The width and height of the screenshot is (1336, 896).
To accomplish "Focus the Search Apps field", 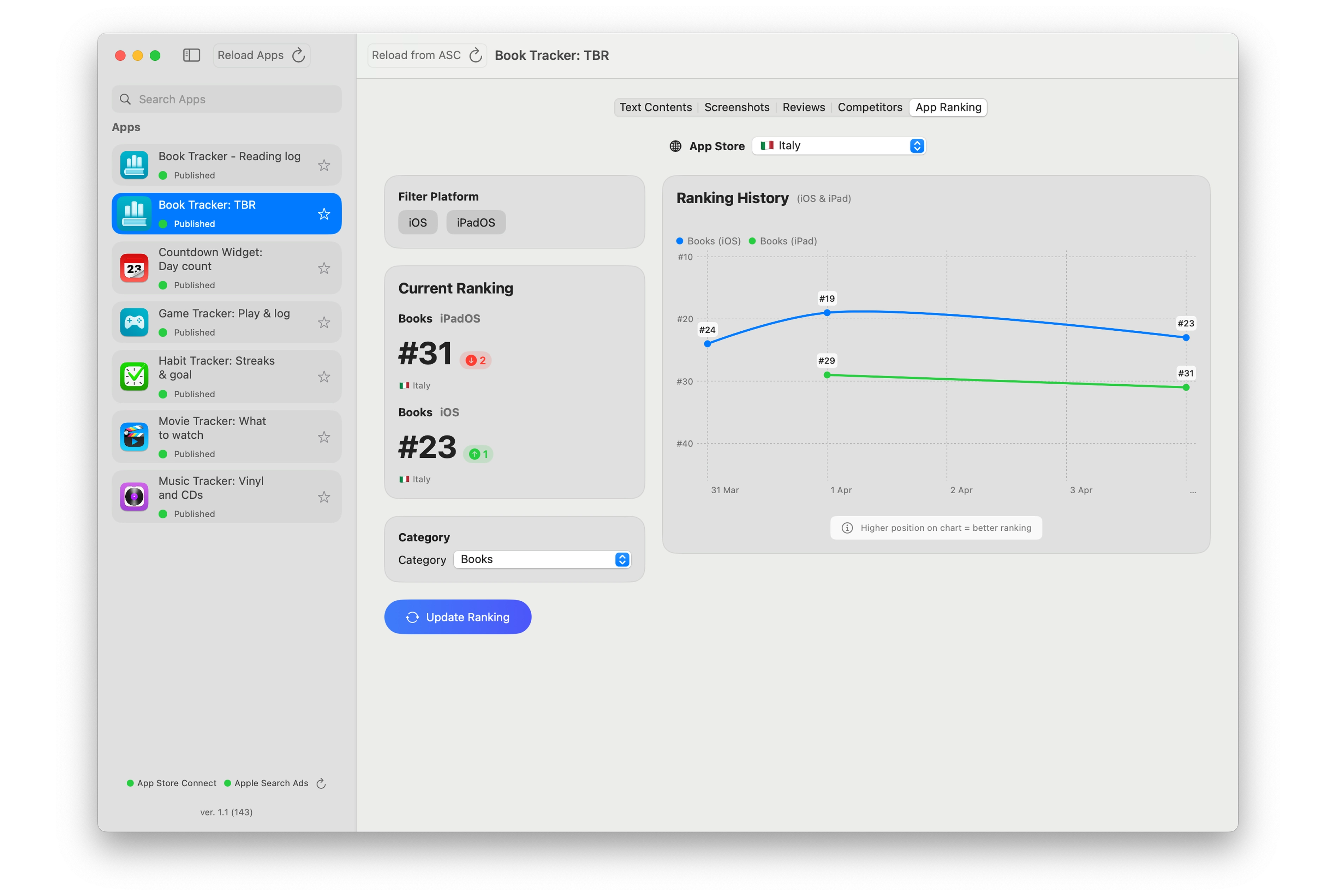I will click(x=227, y=100).
